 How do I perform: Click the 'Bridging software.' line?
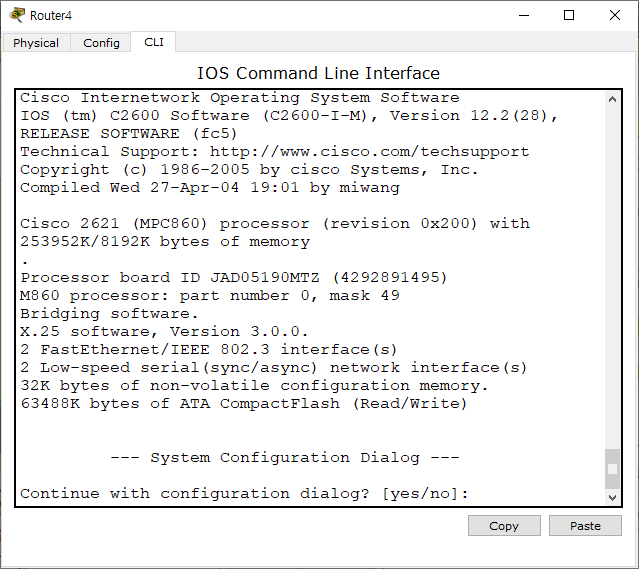tap(109, 313)
